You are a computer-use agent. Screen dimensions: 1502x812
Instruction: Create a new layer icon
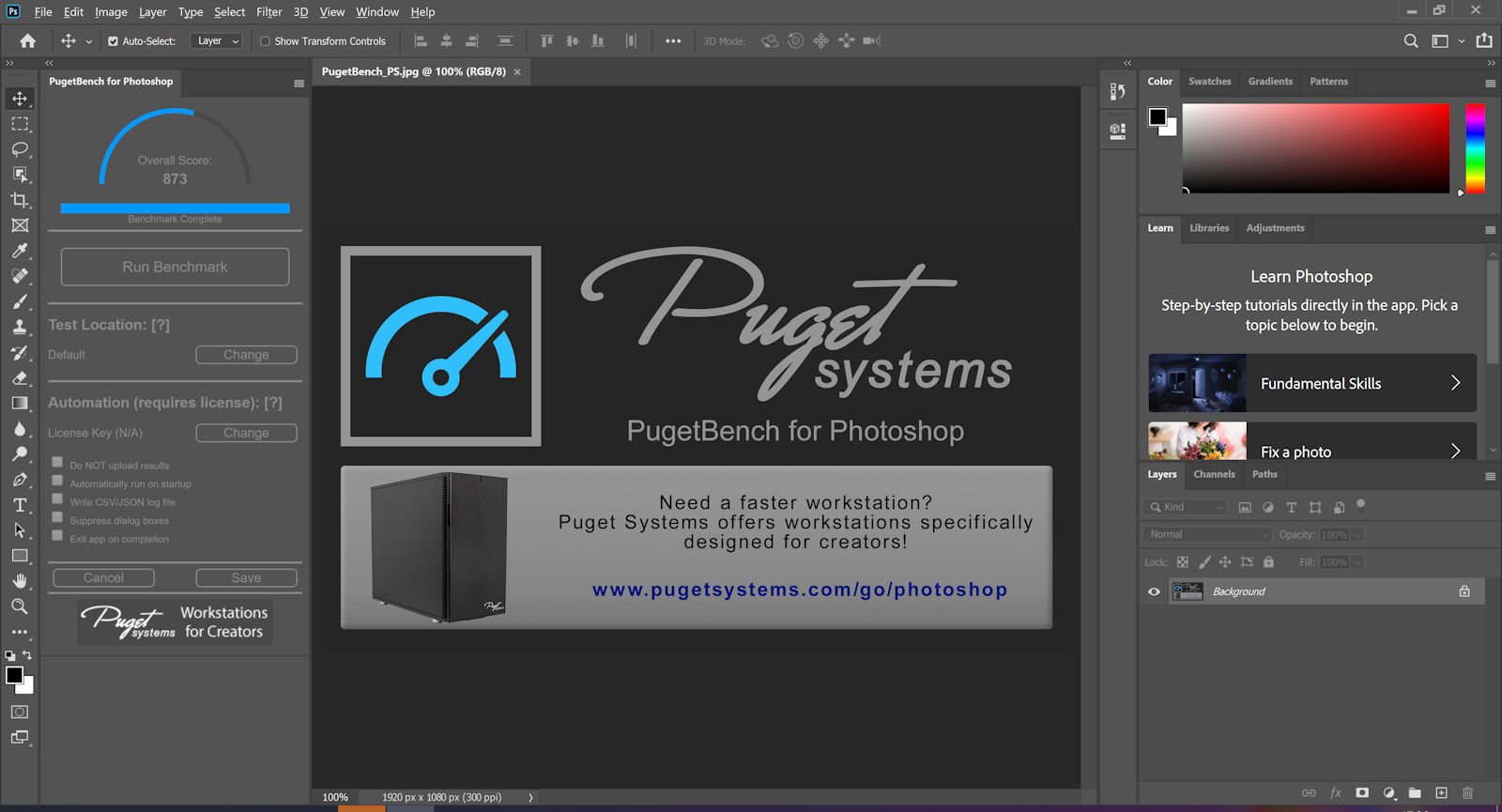click(1441, 793)
